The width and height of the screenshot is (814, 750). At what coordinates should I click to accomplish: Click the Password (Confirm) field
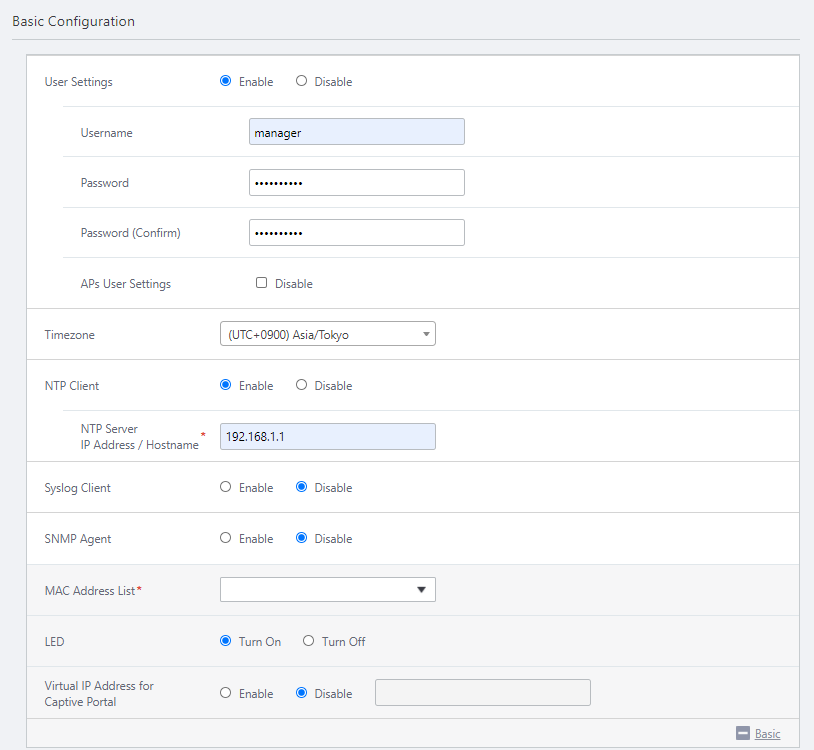[356, 233]
